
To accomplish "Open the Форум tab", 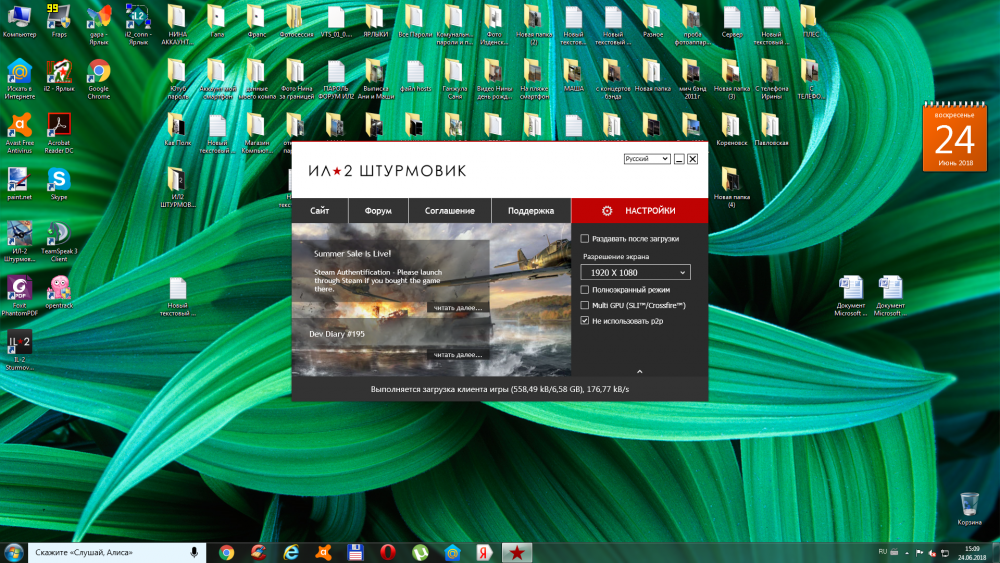I will point(378,211).
